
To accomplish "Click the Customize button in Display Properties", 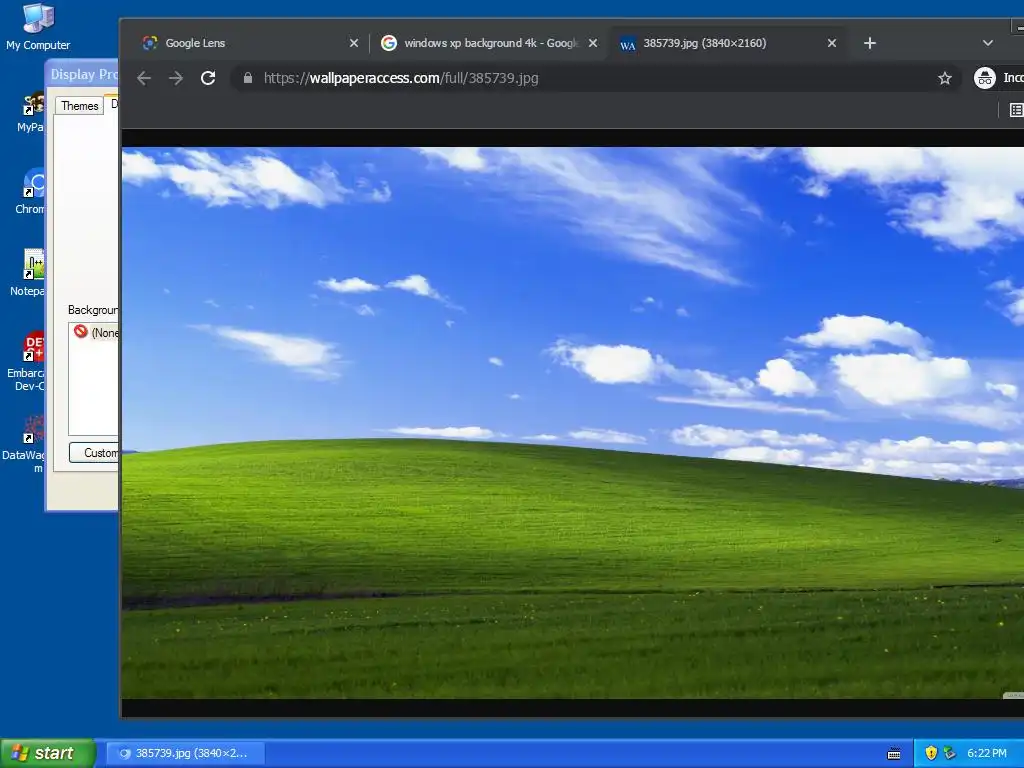I will pyautogui.click(x=95, y=453).
